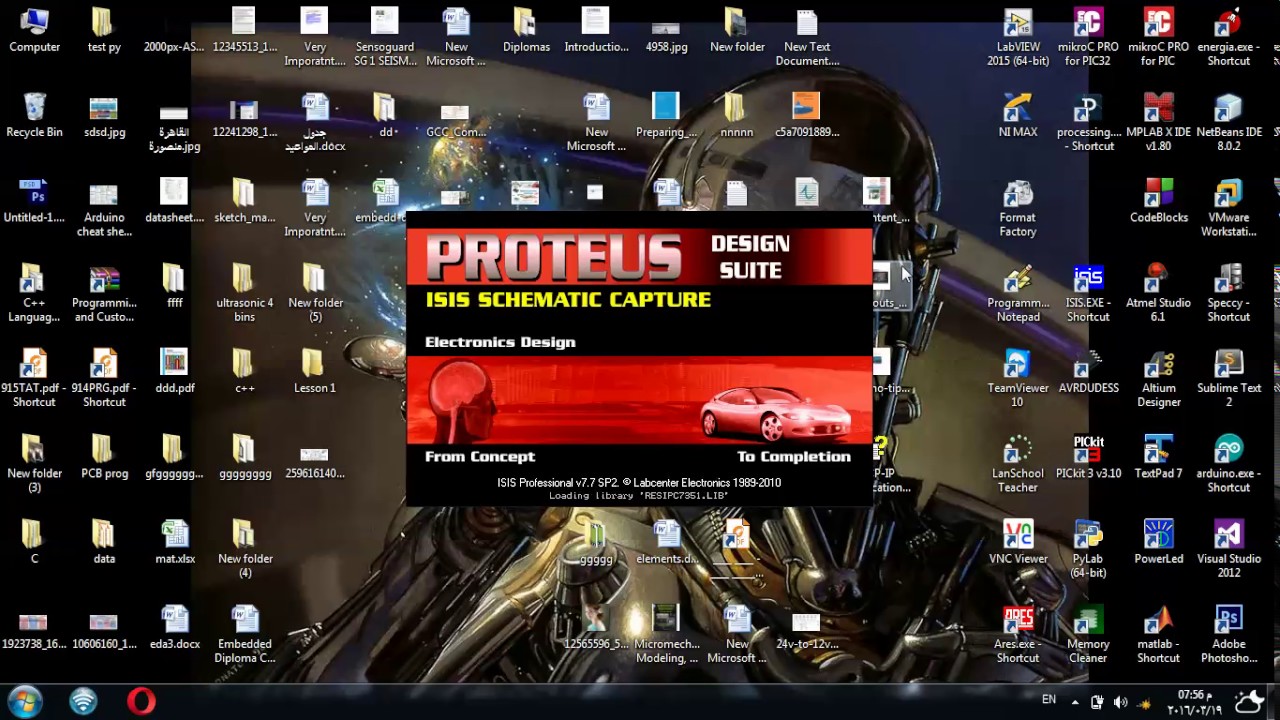The height and width of the screenshot is (720, 1280).
Task: Select the Sublime Text 2 icon
Action: [x=1229, y=379]
